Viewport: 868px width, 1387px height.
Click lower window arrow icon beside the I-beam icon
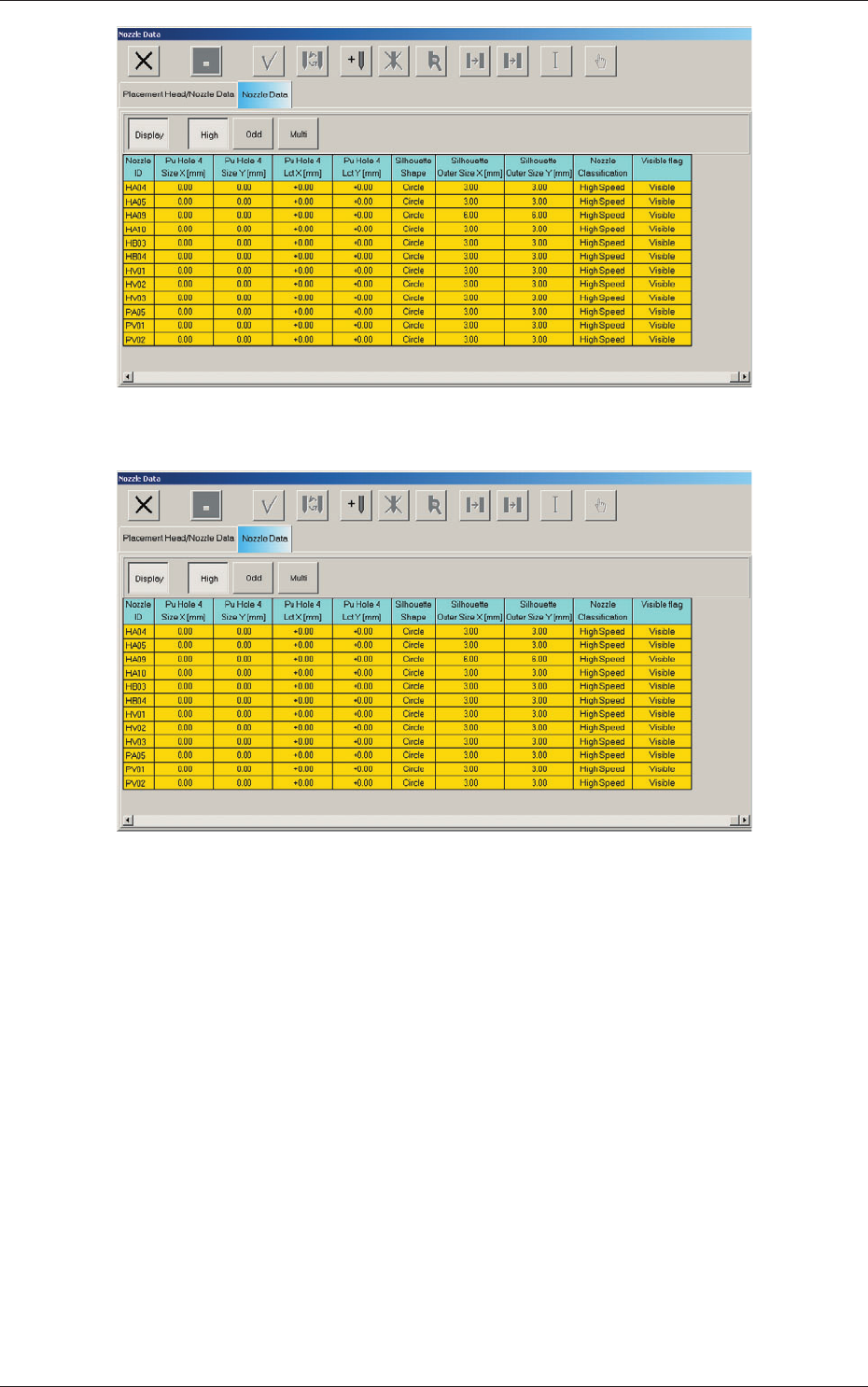pyautogui.click(x=513, y=505)
